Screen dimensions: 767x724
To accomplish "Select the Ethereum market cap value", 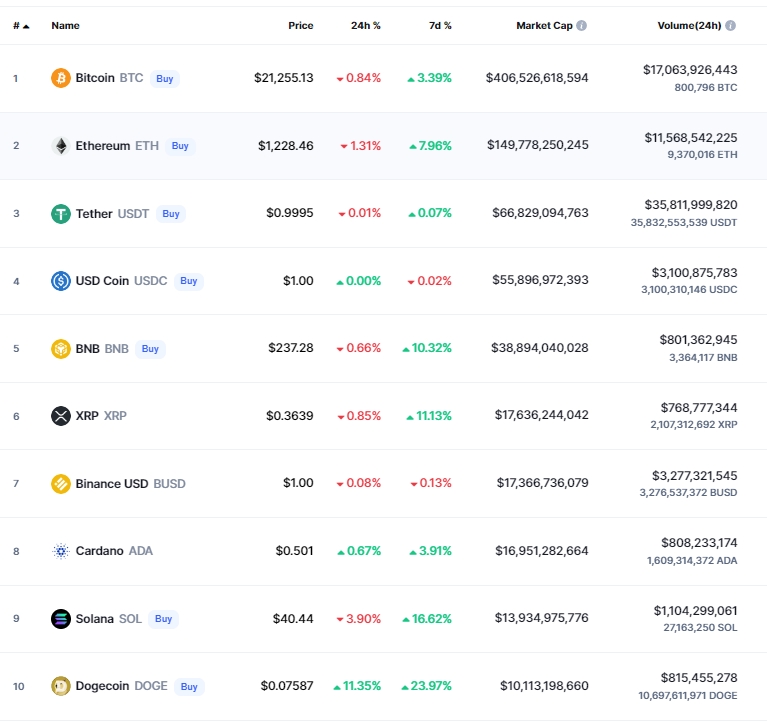I will pos(538,145).
